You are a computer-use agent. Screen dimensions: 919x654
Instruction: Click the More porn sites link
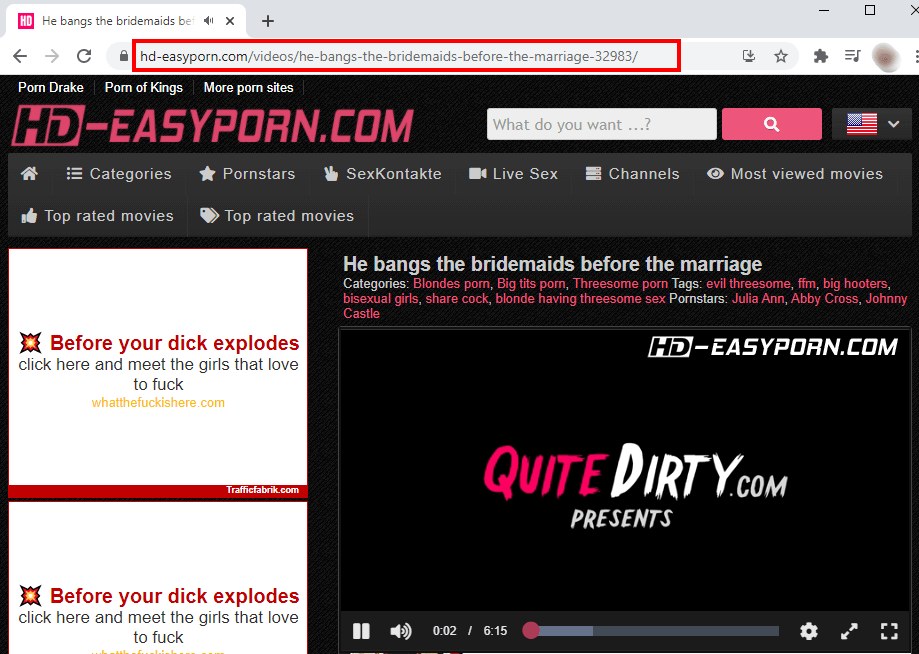(249, 87)
